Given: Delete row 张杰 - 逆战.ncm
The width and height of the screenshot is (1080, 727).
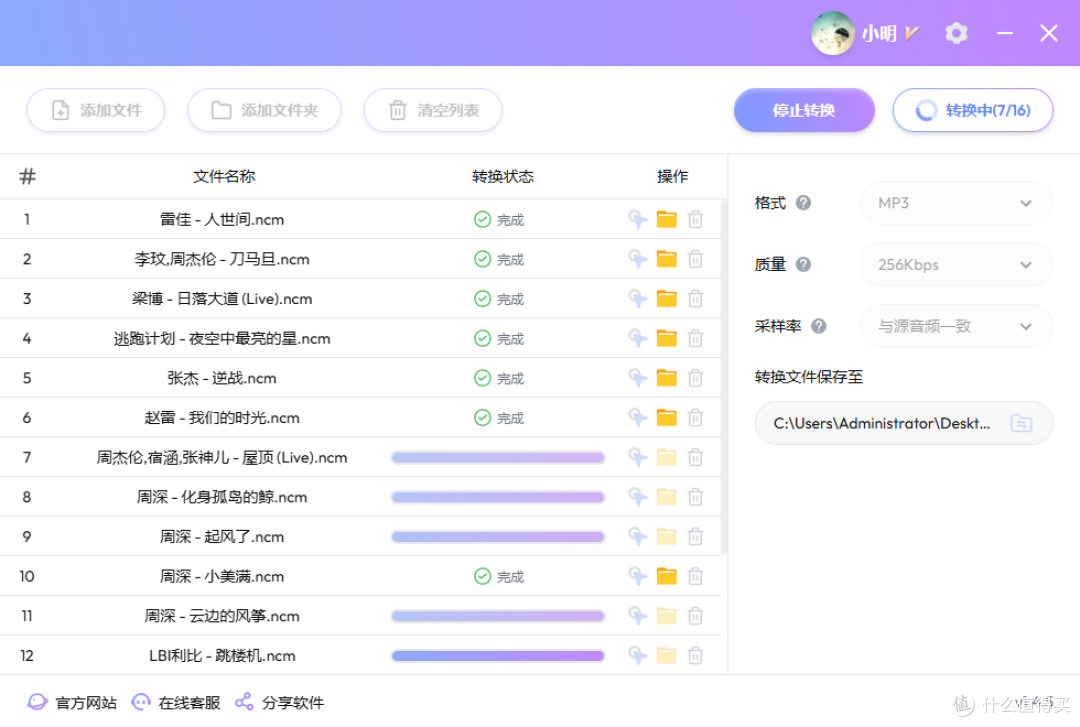Looking at the screenshot, I should click(695, 378).
